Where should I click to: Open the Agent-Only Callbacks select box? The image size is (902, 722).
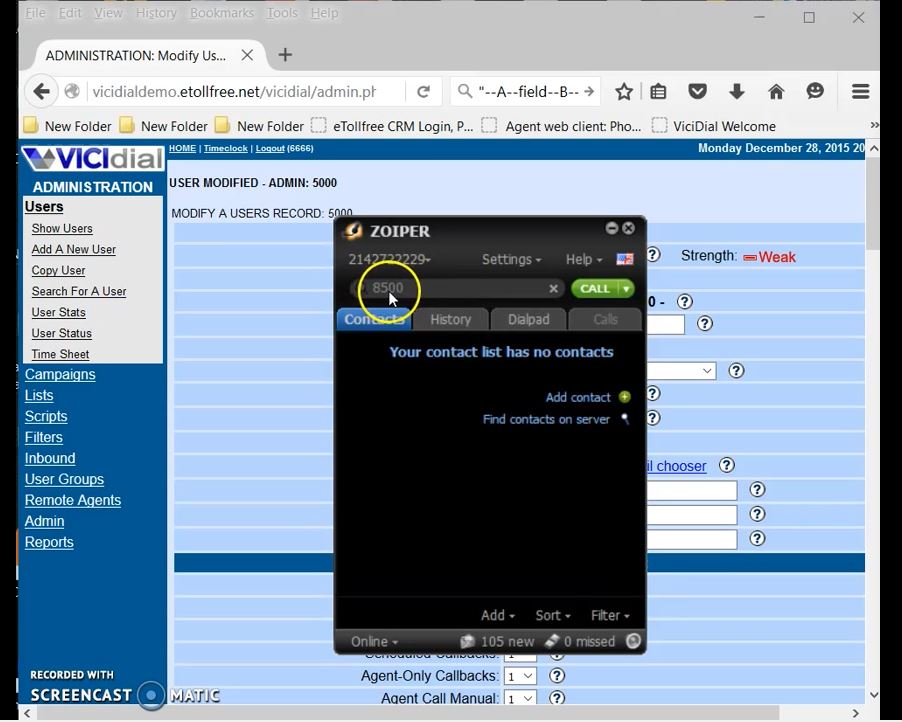point(520,676)
